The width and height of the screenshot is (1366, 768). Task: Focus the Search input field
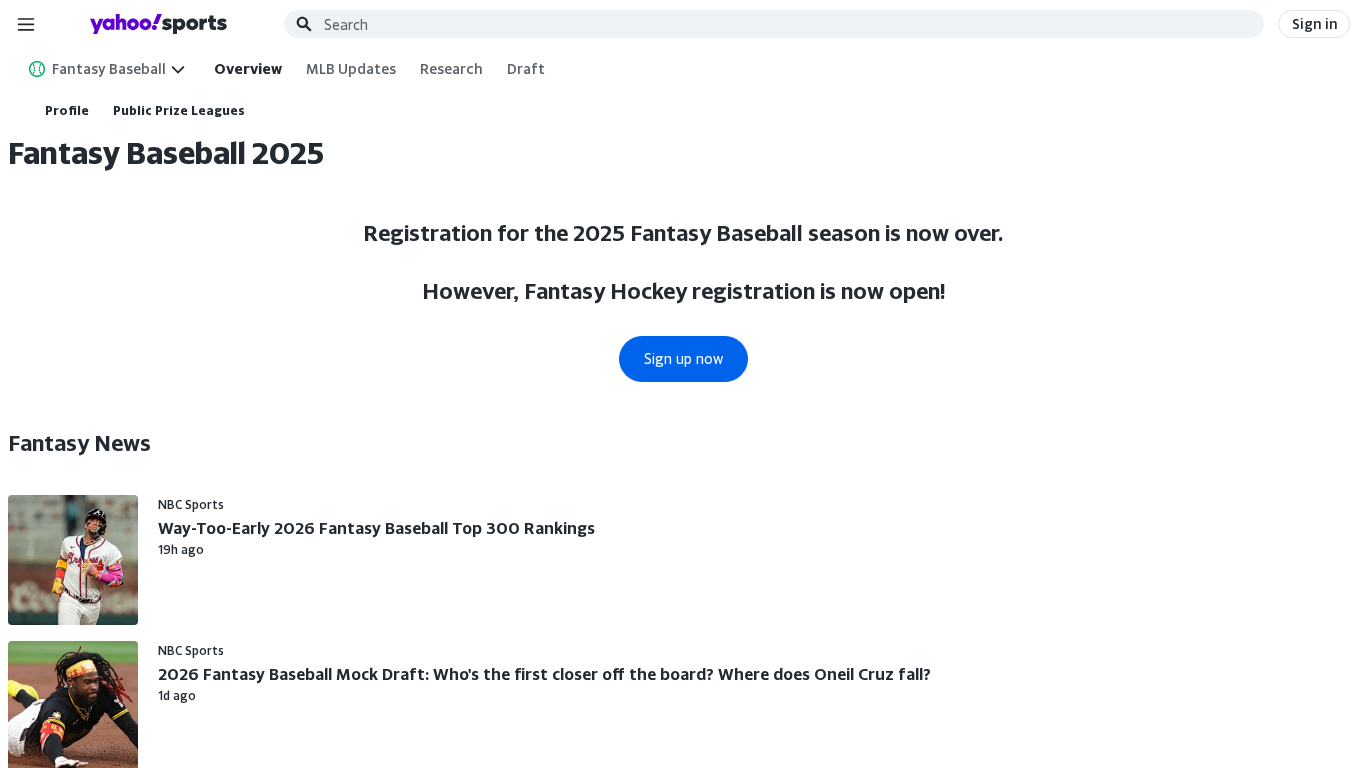click(x=780, y=24)
